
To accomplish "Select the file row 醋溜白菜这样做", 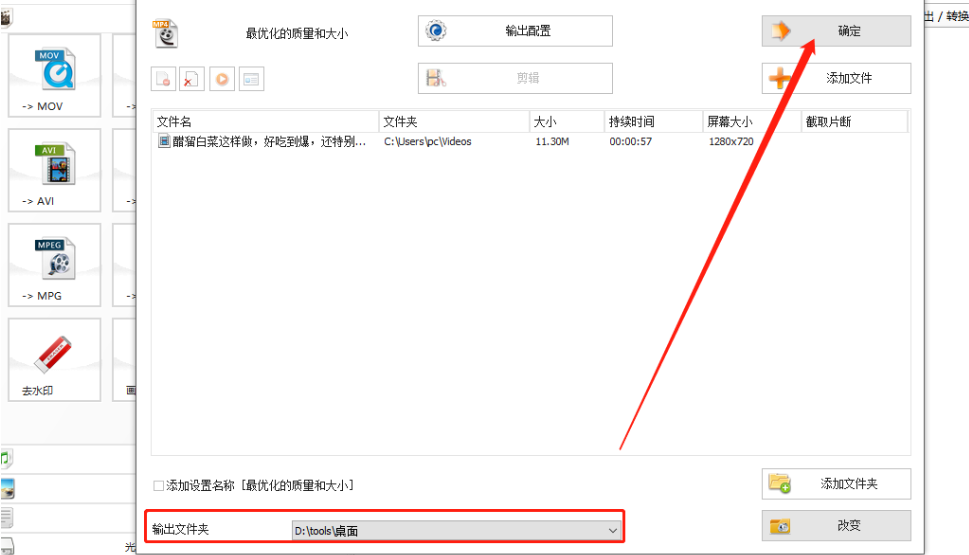I will click(530, 142).
